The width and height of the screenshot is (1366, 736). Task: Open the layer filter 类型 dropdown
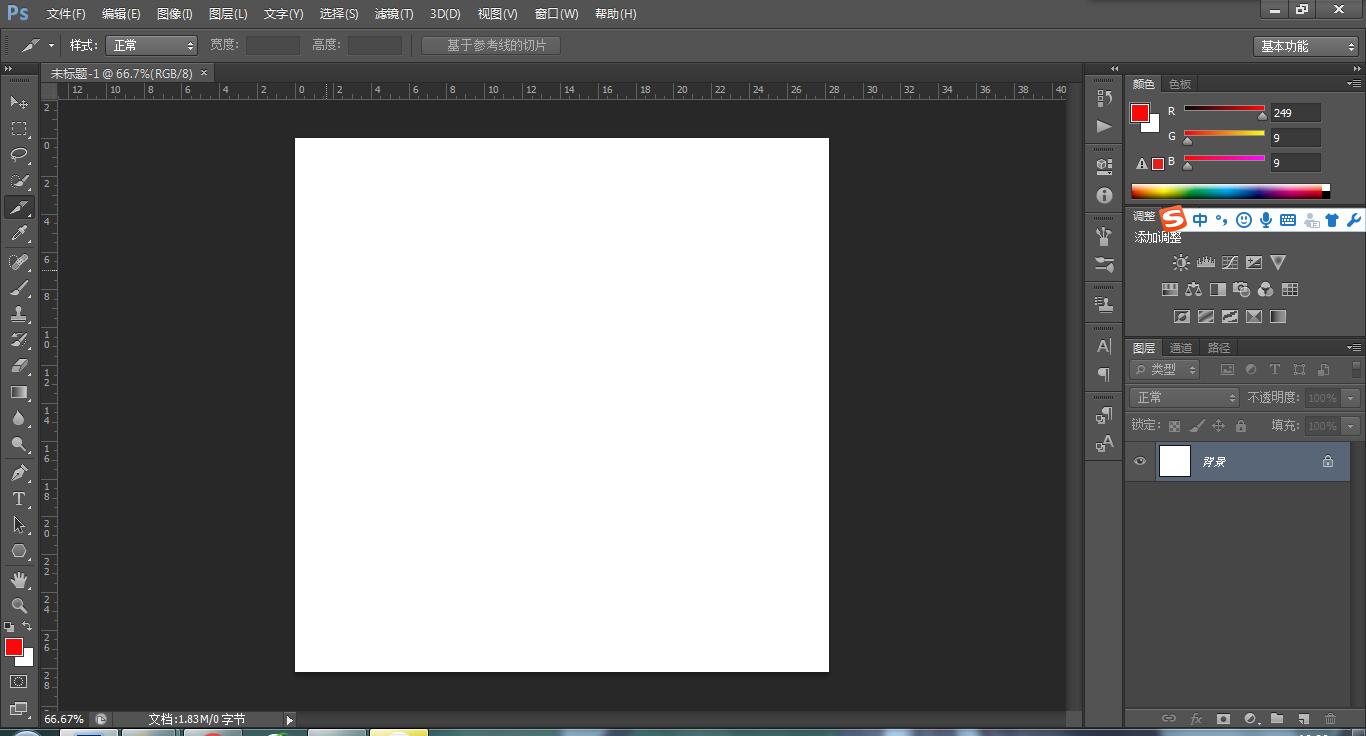tap(1165, 370)
